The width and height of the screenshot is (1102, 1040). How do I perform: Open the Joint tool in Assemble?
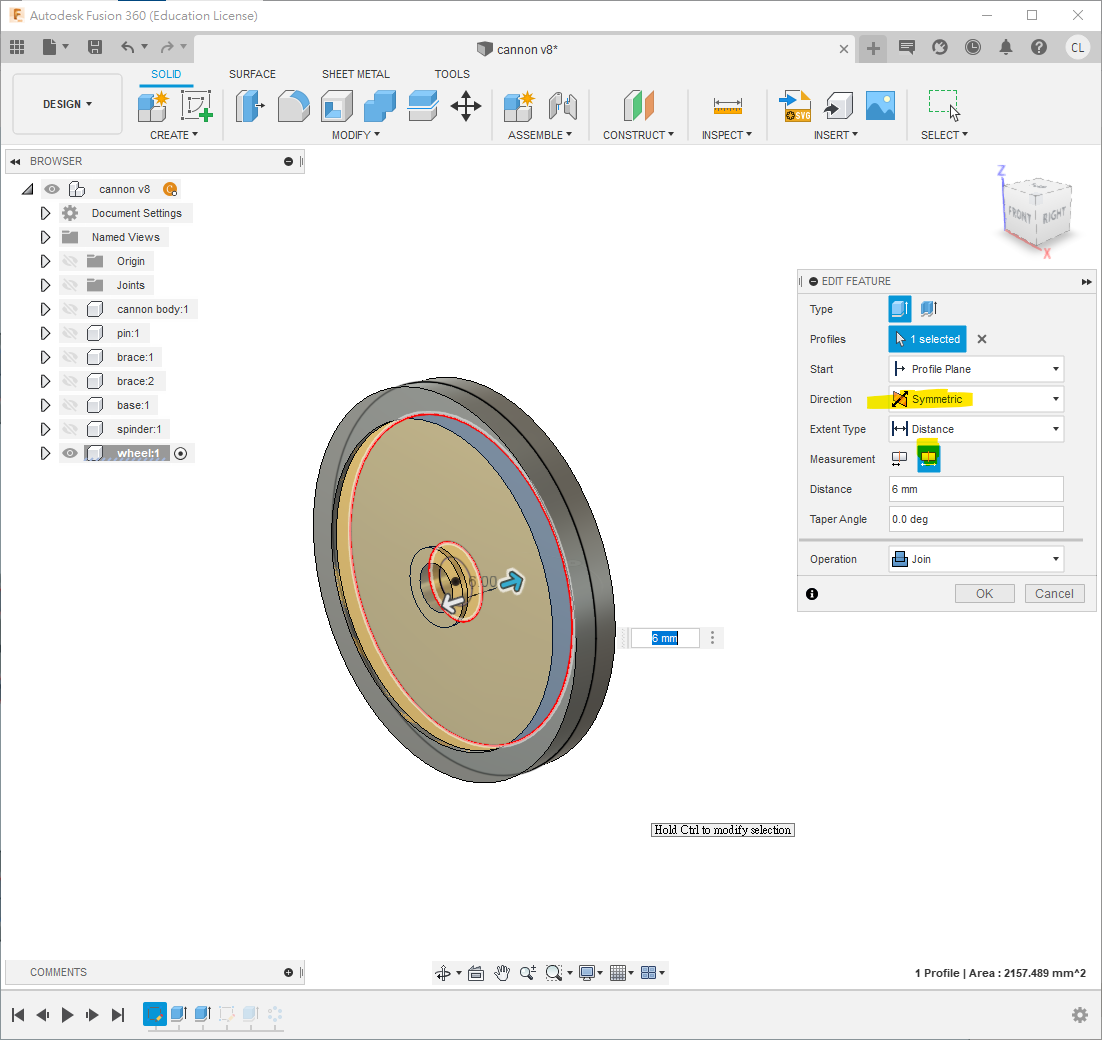coord(563,105)
